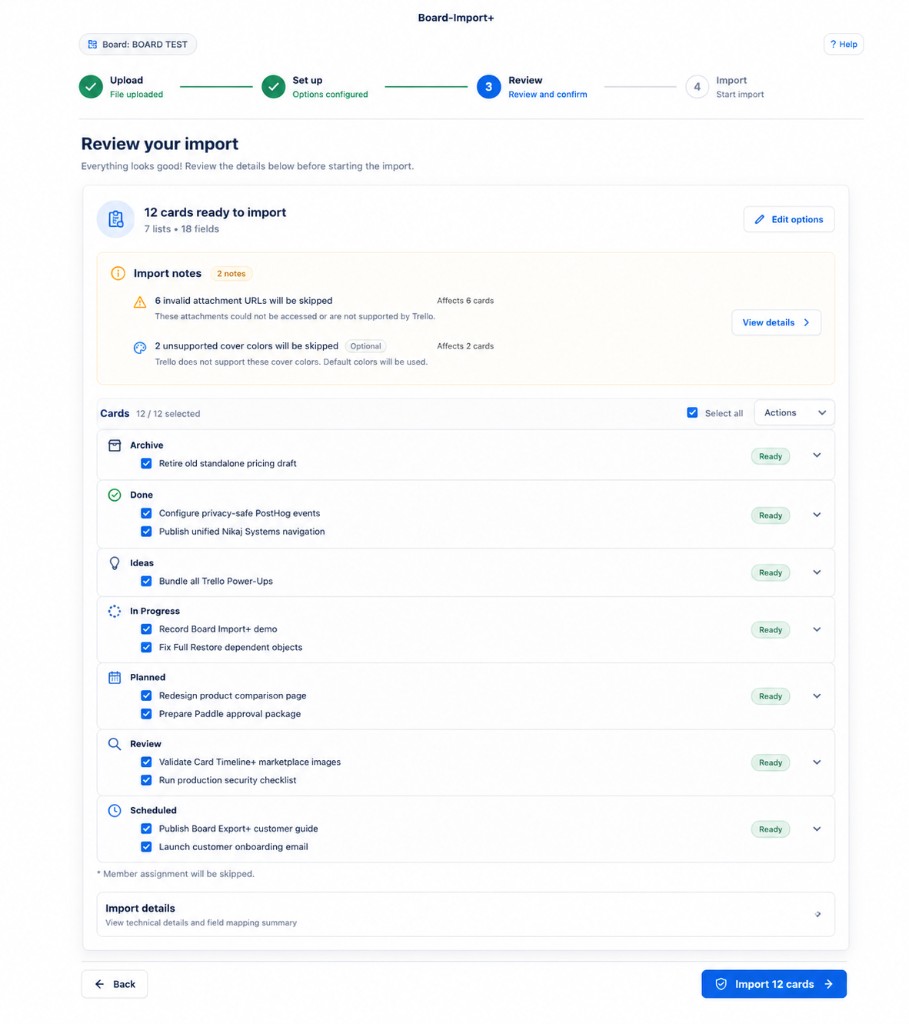The height and width of the screenshot is (1024, 909).
Task: Click Import 12 cards button
Action: point(774,984)
